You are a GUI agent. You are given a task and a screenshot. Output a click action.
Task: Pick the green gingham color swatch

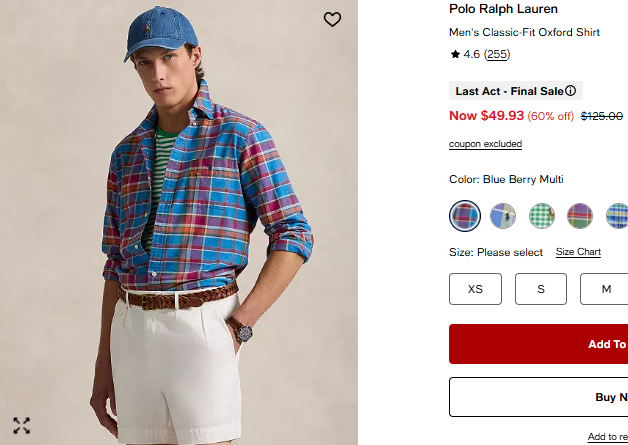pyautogui.click(x=542, y=215)
